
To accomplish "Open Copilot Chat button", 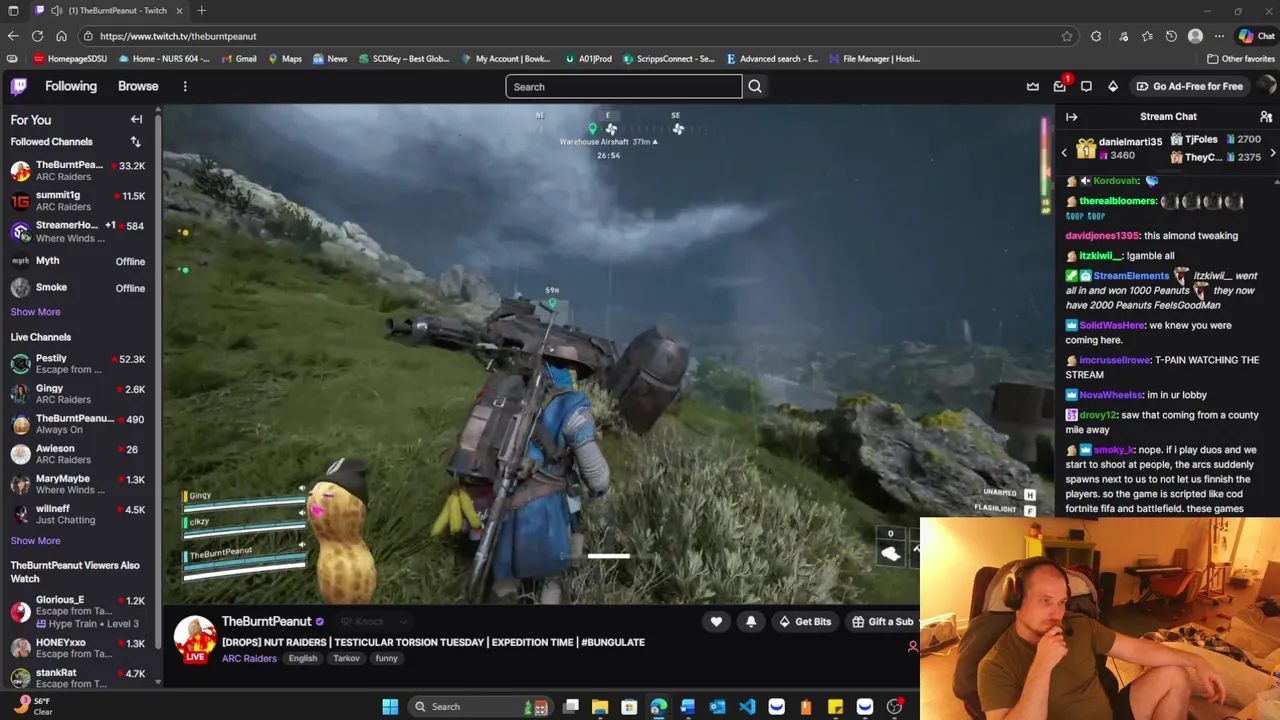I will click(x=1256, y=36).
